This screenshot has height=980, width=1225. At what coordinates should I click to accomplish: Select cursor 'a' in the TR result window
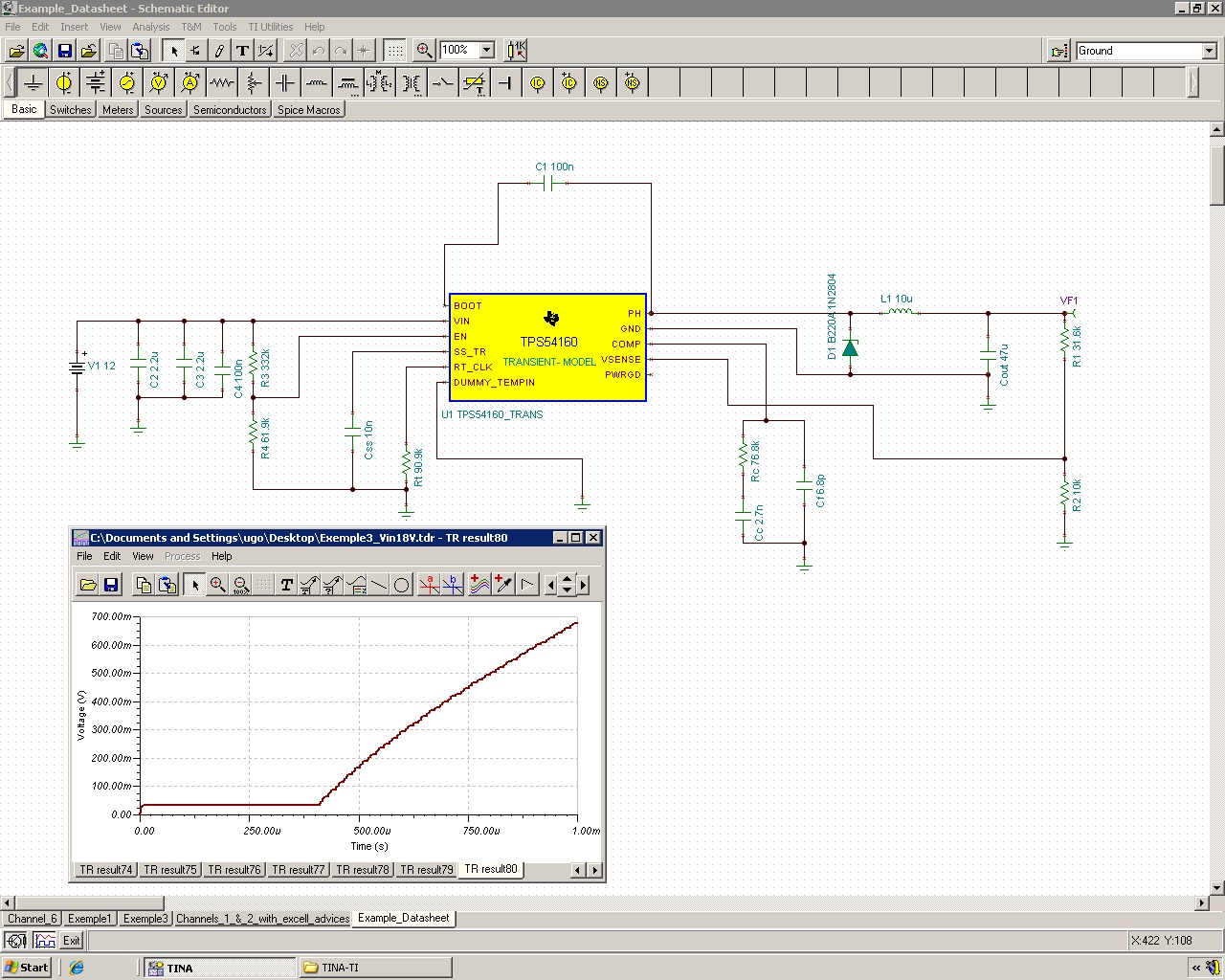pos(428,585)
